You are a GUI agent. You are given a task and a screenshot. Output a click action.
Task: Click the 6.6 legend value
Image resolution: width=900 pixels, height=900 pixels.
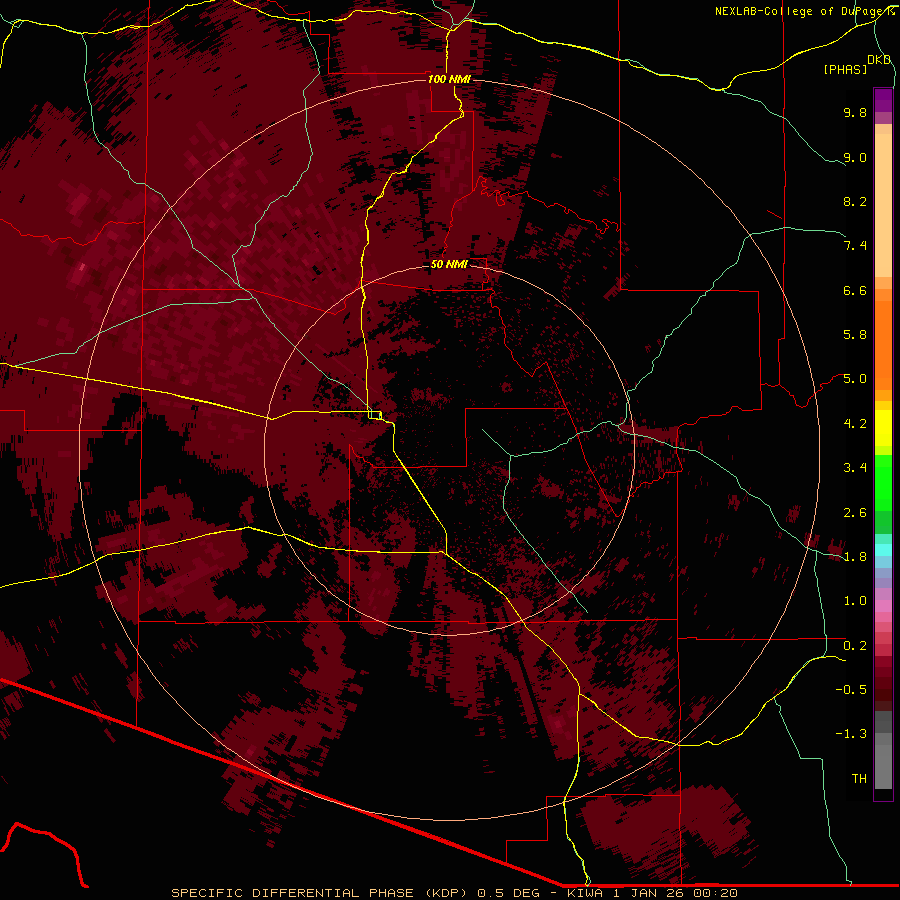coord(855,290)
